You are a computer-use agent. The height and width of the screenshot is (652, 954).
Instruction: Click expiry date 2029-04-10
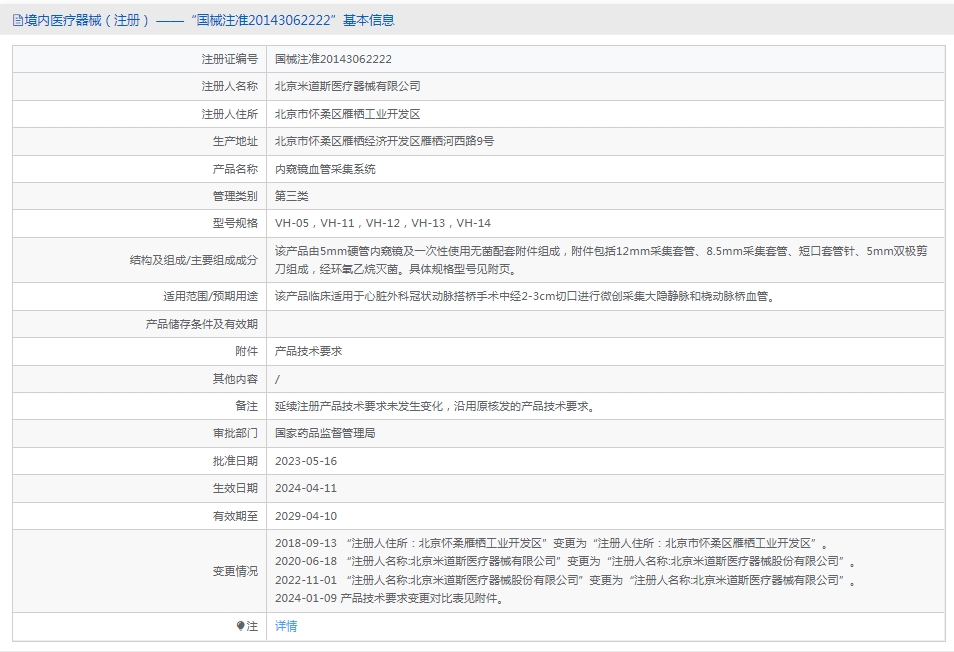click(306, 516)
